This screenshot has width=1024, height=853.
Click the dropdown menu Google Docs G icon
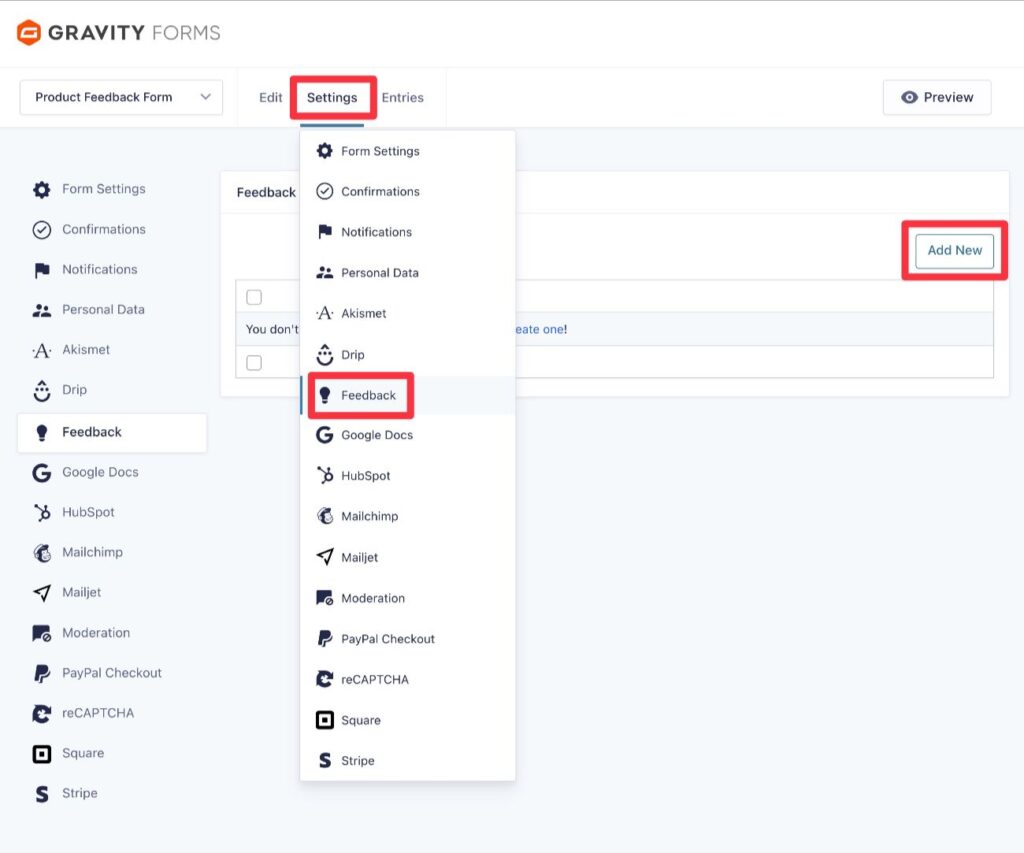tap(325, 435)
